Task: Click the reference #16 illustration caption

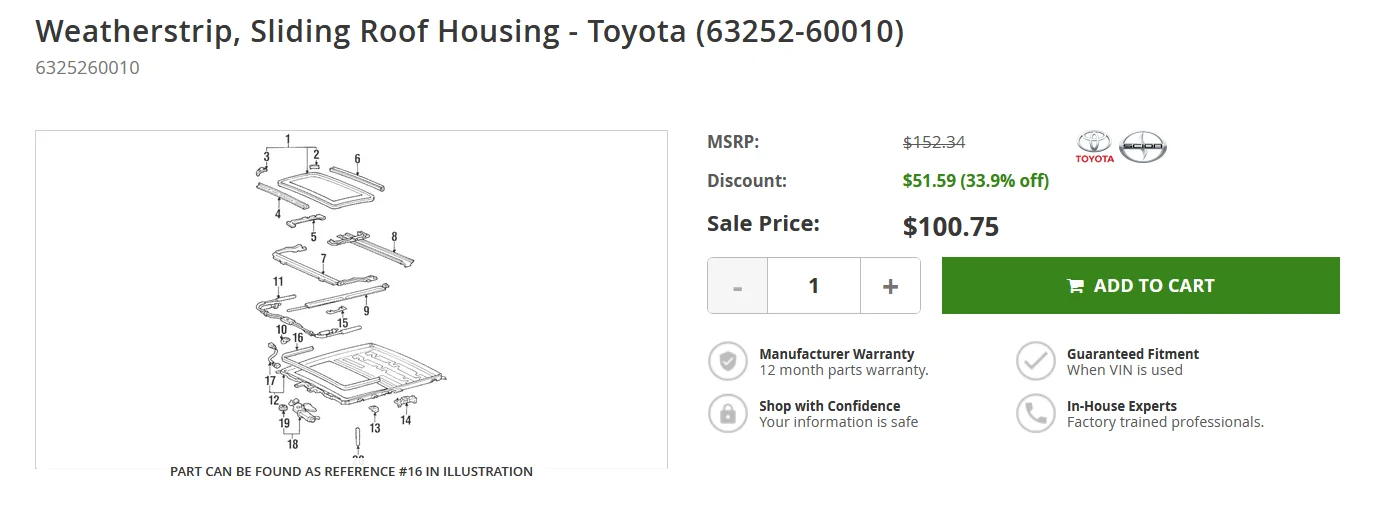Action: click(351, 471)
